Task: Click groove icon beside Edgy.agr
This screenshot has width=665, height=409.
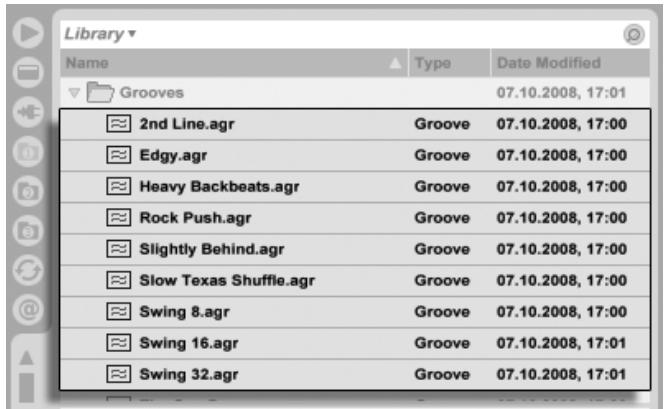Action: (x=118, y=155)
